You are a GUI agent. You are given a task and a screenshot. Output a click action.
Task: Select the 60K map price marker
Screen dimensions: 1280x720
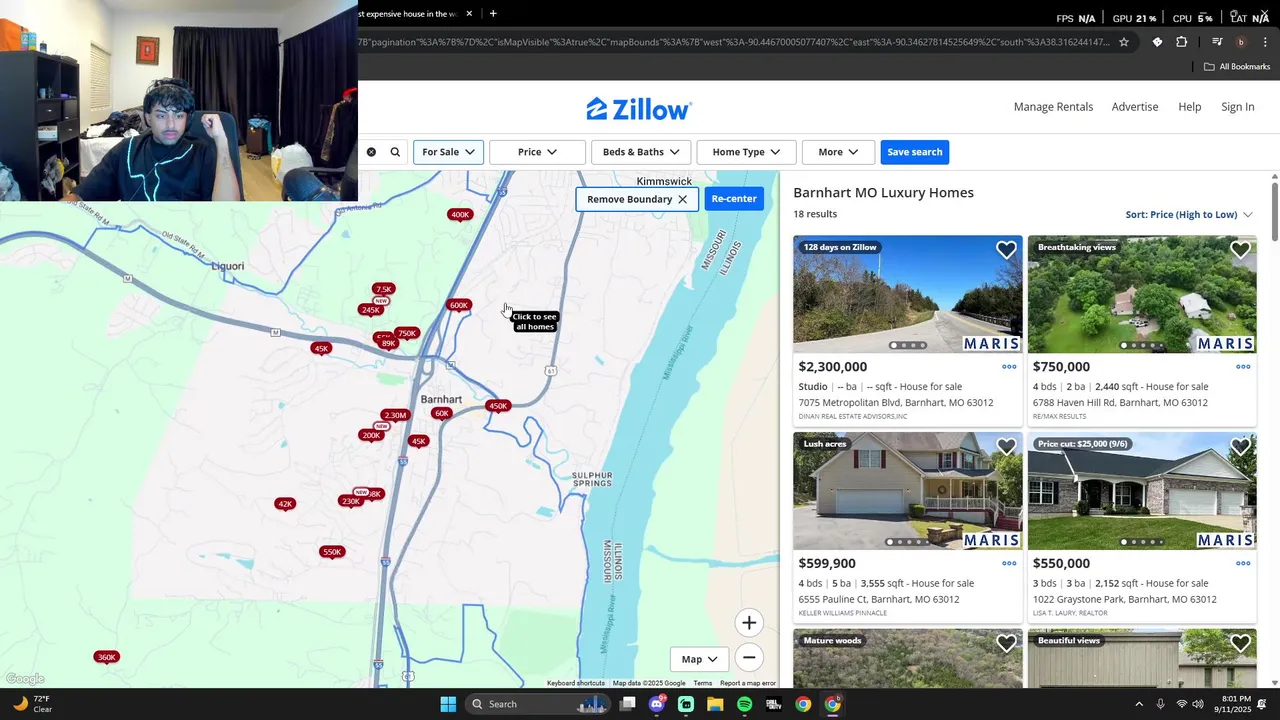pos(441,413)
